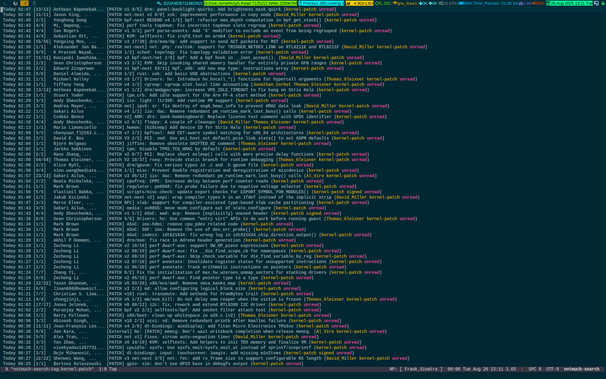Click the yellow memory usage segment in top bar
This screenshot has width=606, height=379.
click(x=359, y=3)
